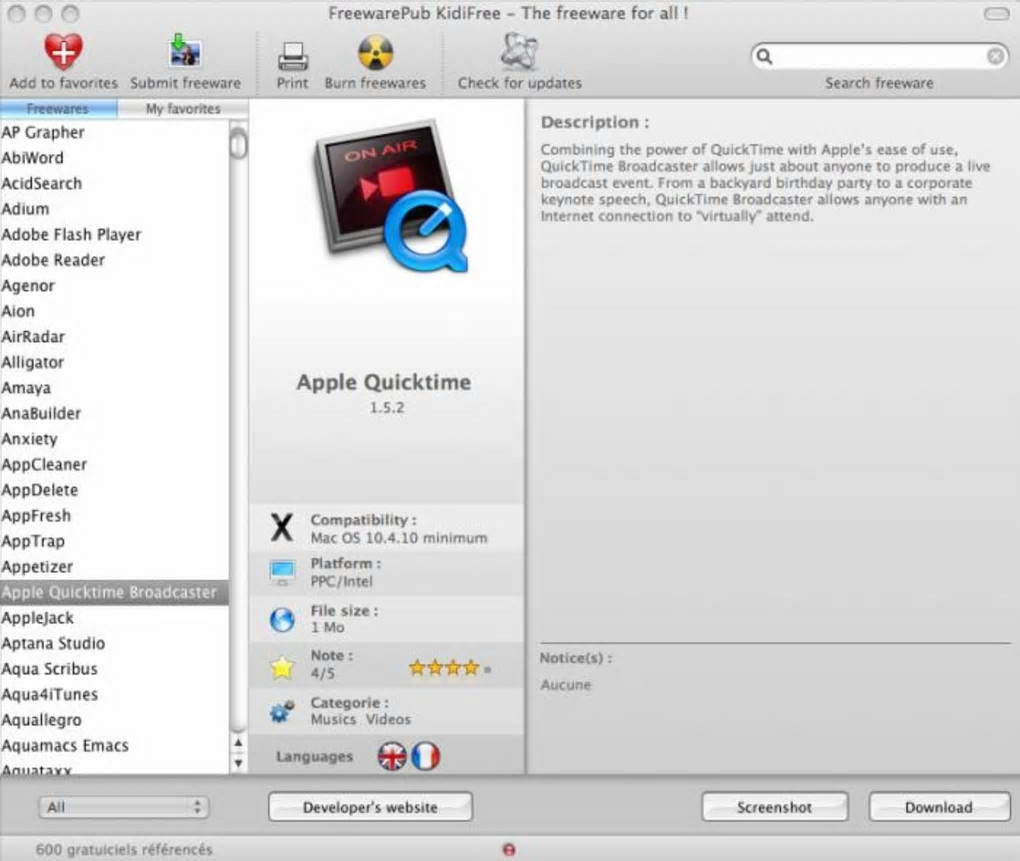Viewport: 1020px width, 861px height.
Task: Click the toolbar toggle pill in the title bar
Action: (996, 14)
